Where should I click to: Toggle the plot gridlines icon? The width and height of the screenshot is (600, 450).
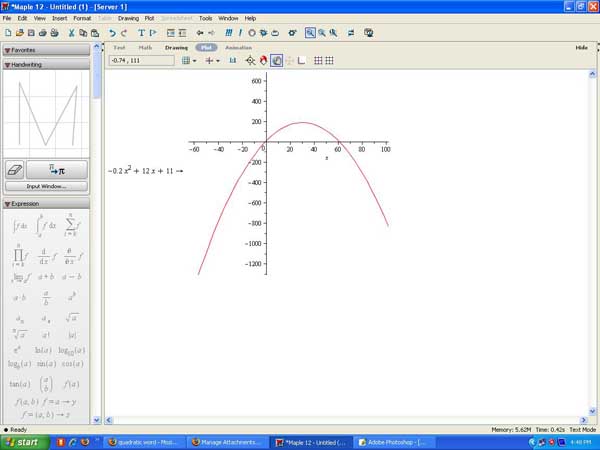point(318,60)
